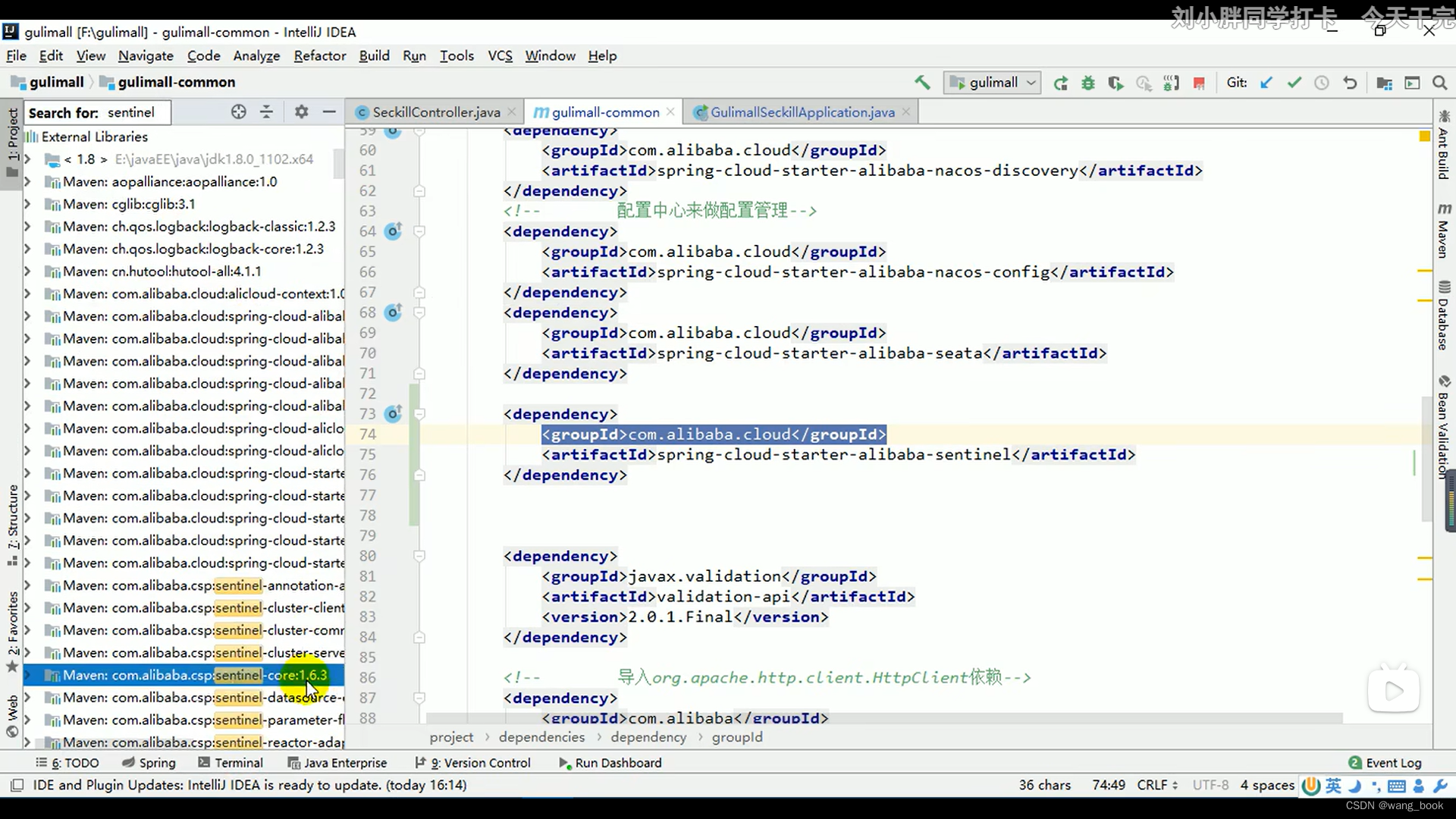
Task: Open the Database tool window
Action: pos(1444,315)
